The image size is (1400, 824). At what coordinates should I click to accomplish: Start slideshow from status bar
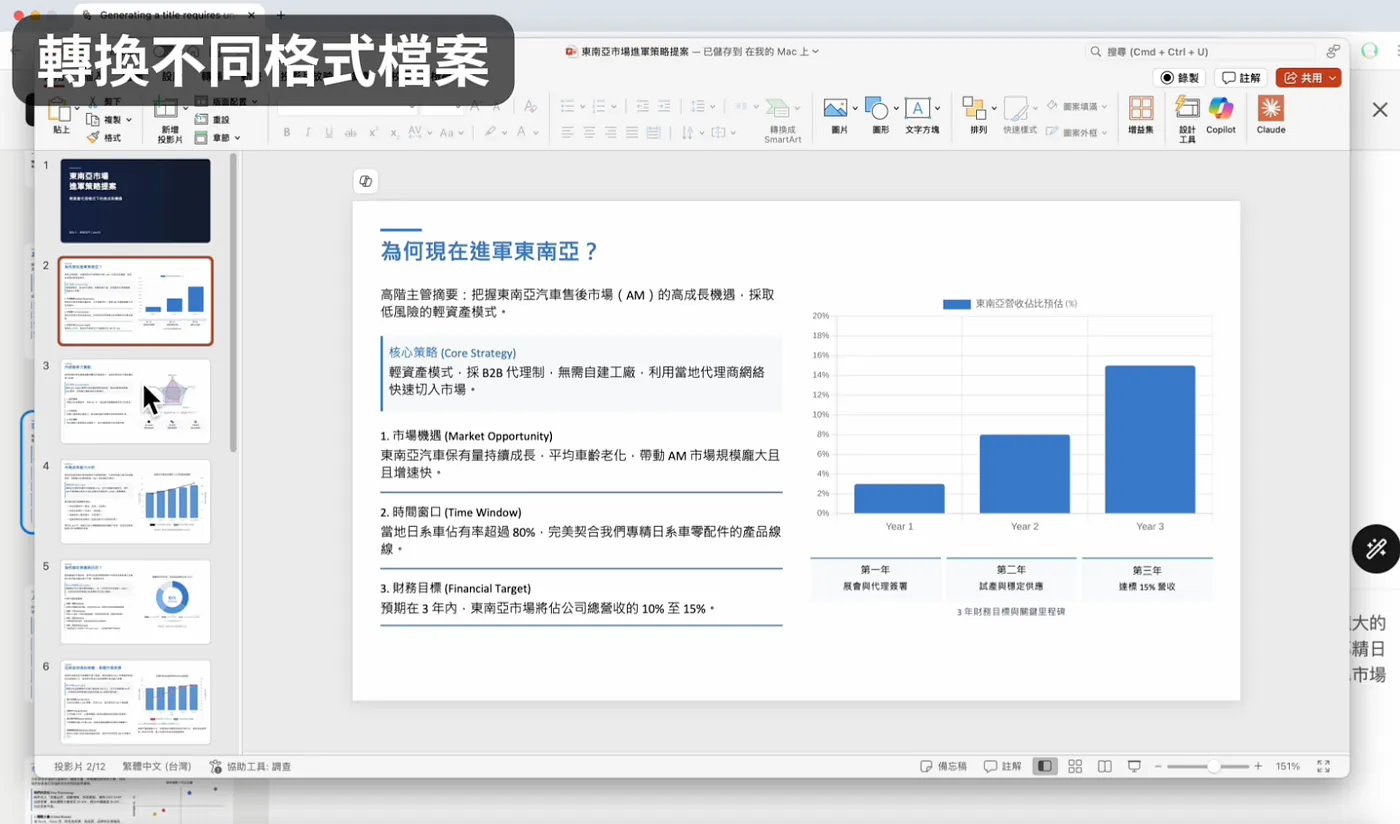click(1135, 766)
